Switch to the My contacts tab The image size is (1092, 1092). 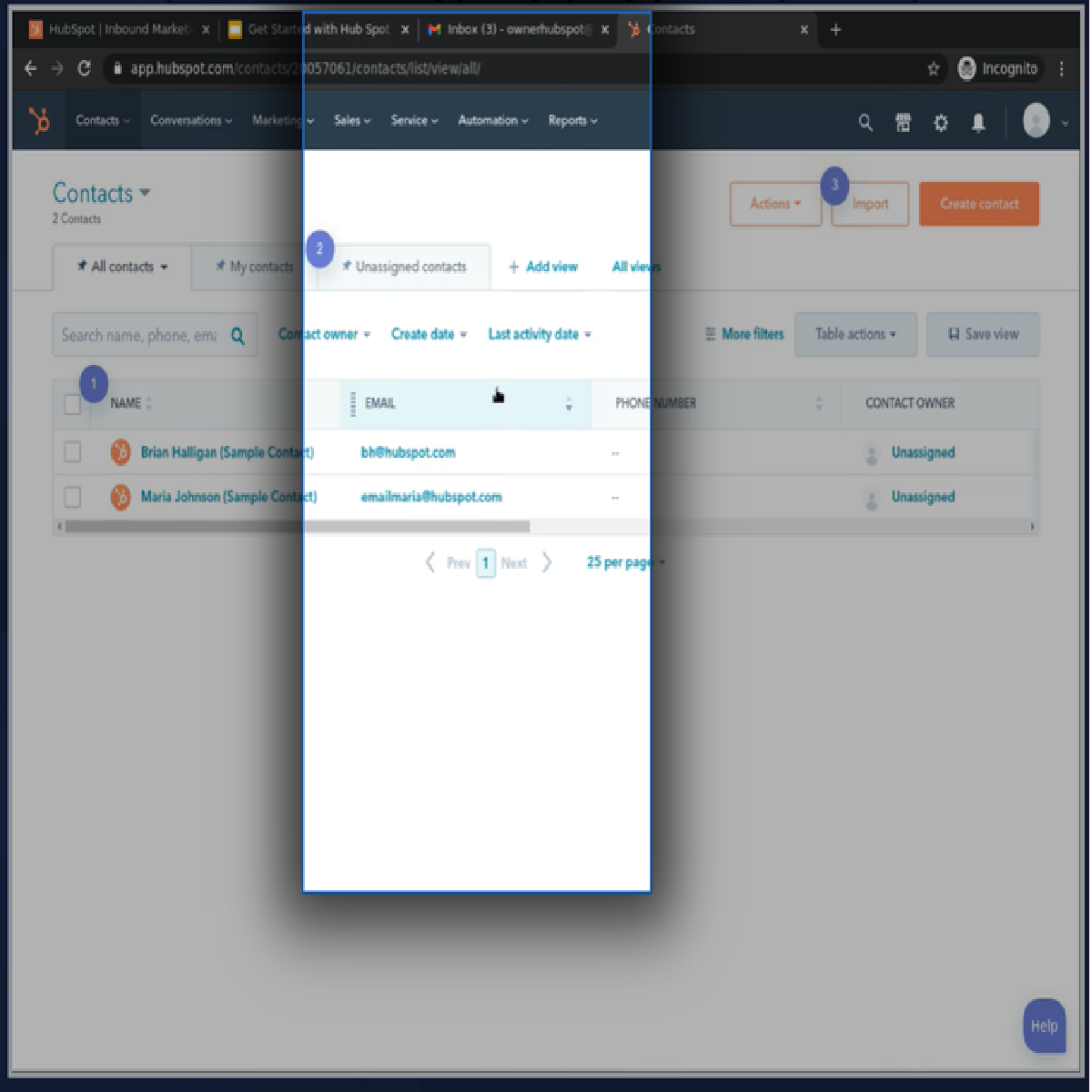coord(254,267)
